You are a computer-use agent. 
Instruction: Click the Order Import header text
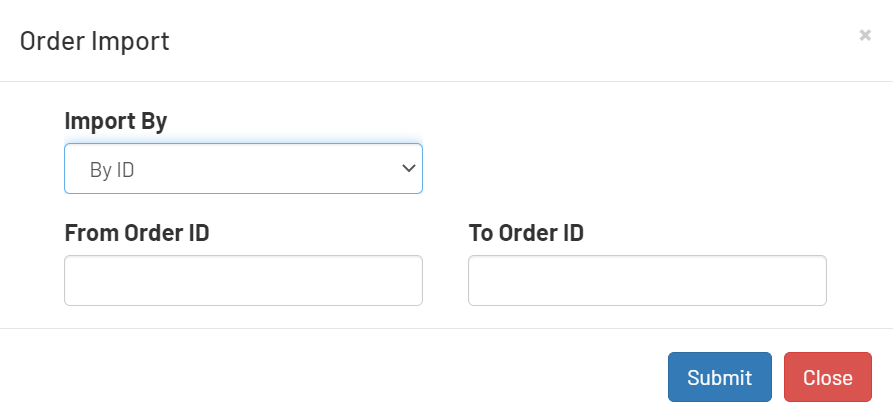click(95, 41)
